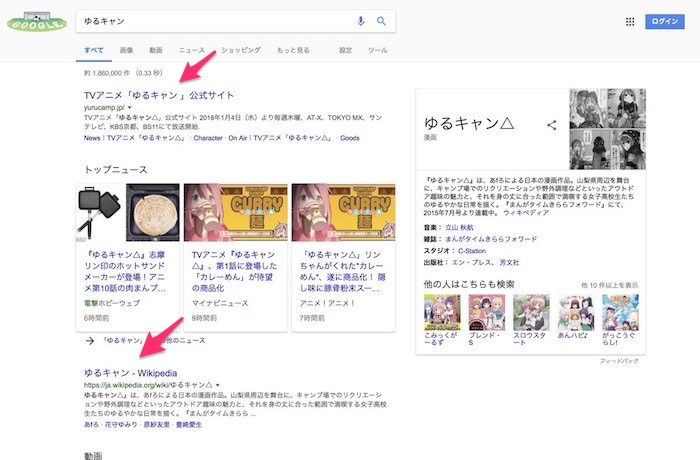Click the magnifying glass search icon
Image resolution: width=700 pixels, height=460 pixels.
[x=381, y=21]
